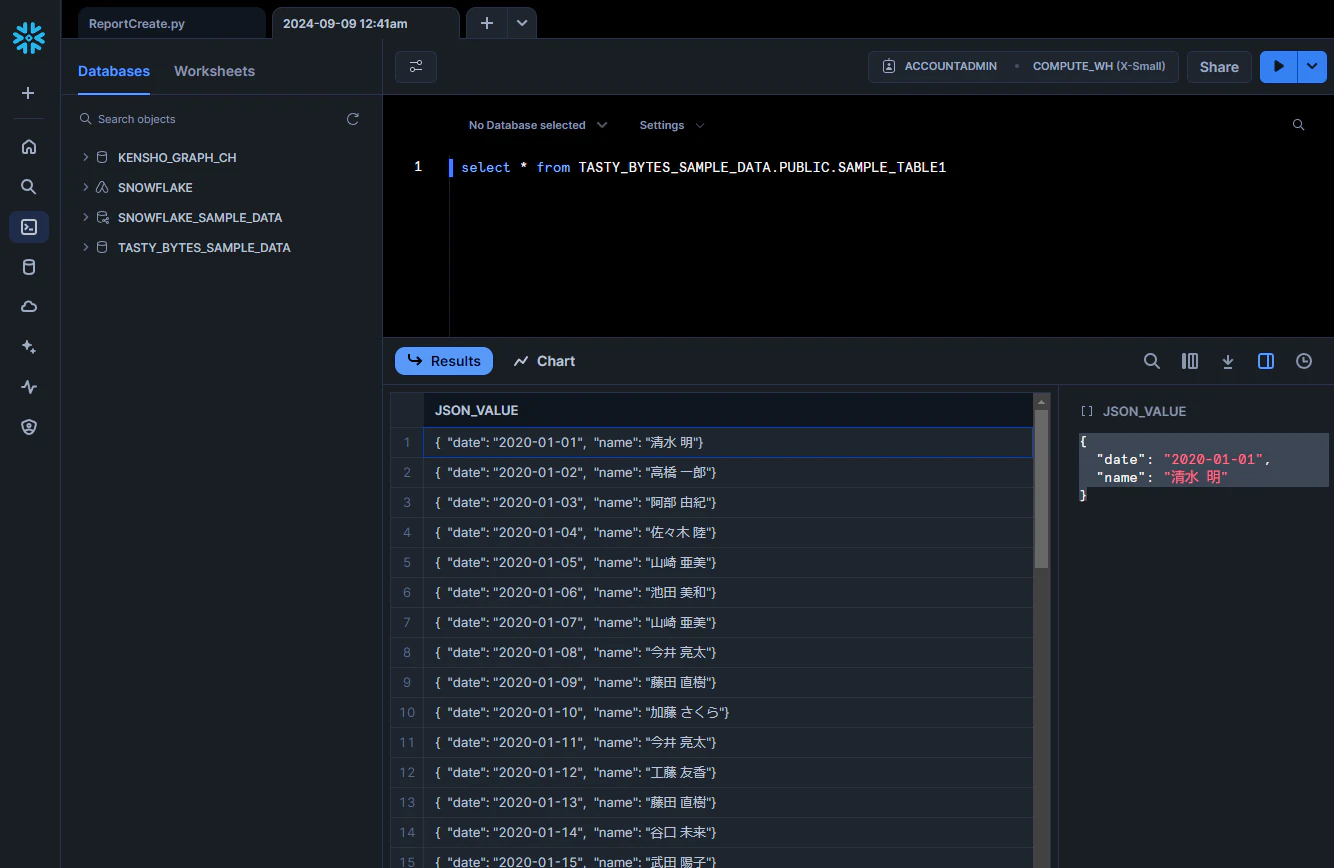Select the 2024-09-09 12:41am worksheet tab
The width and height of the screenshot is (1334, 868).
(x=366, y=23)
